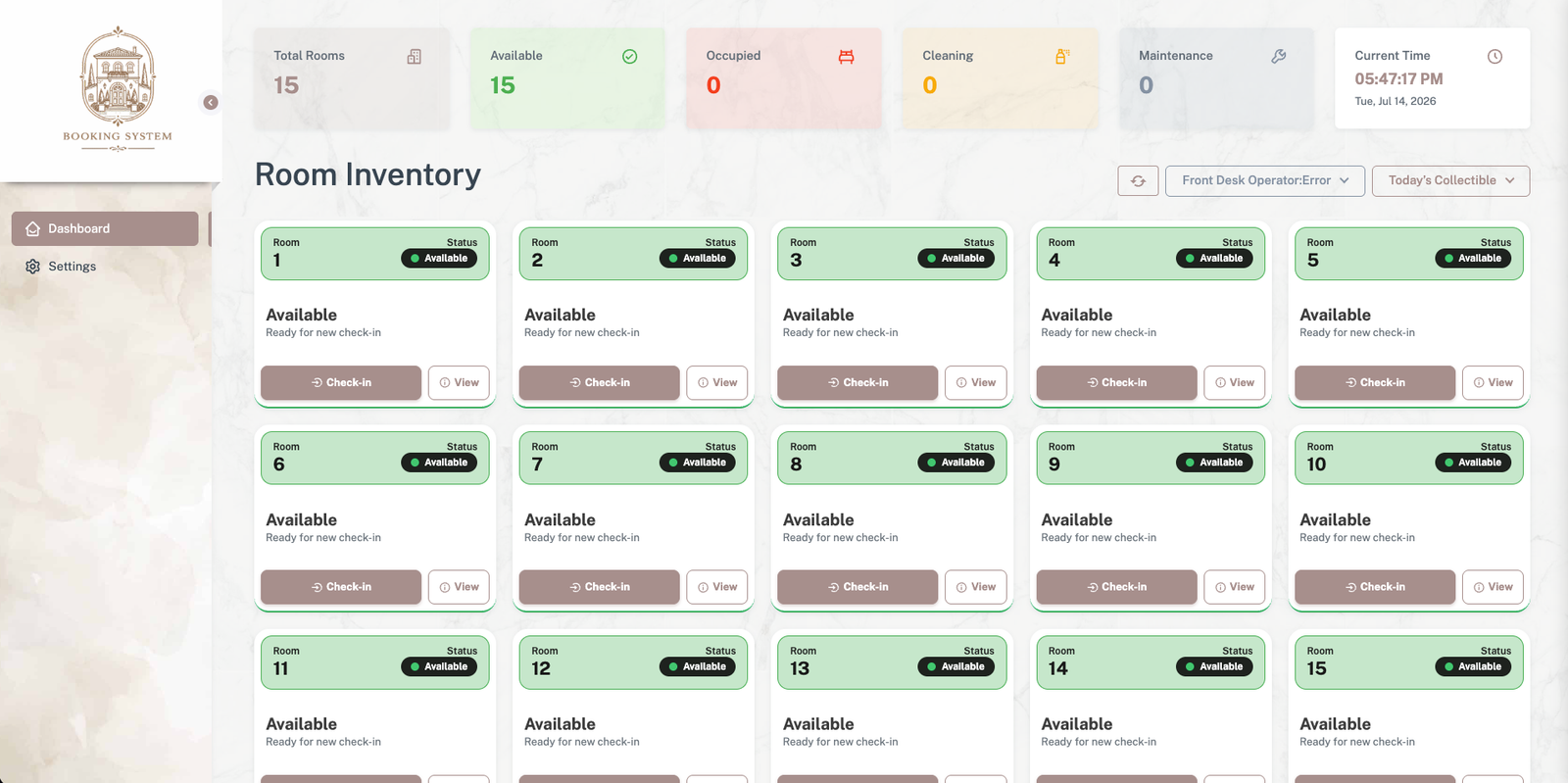The image size is (1568, 783).
Task: Click the Cleaning spray icon
Action: tap(1062, 57)
